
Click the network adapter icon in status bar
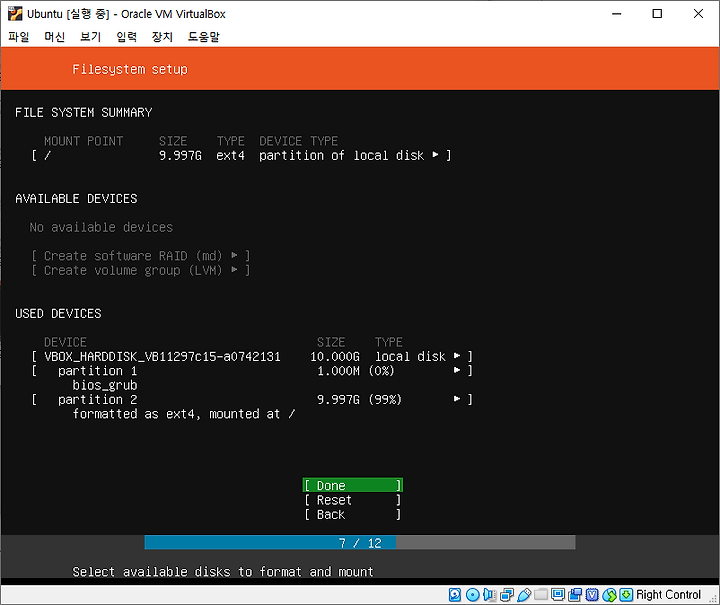[x=507, y=594]
